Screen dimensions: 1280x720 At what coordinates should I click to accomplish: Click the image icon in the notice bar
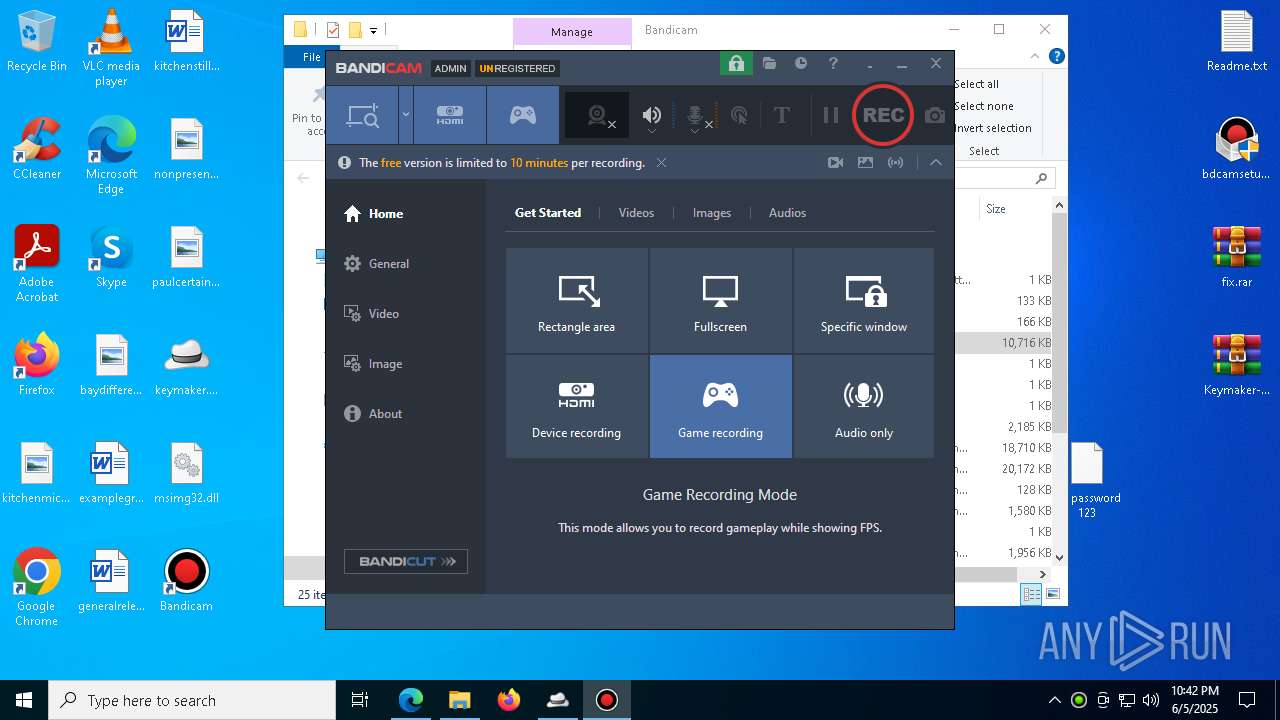(866, 163)
